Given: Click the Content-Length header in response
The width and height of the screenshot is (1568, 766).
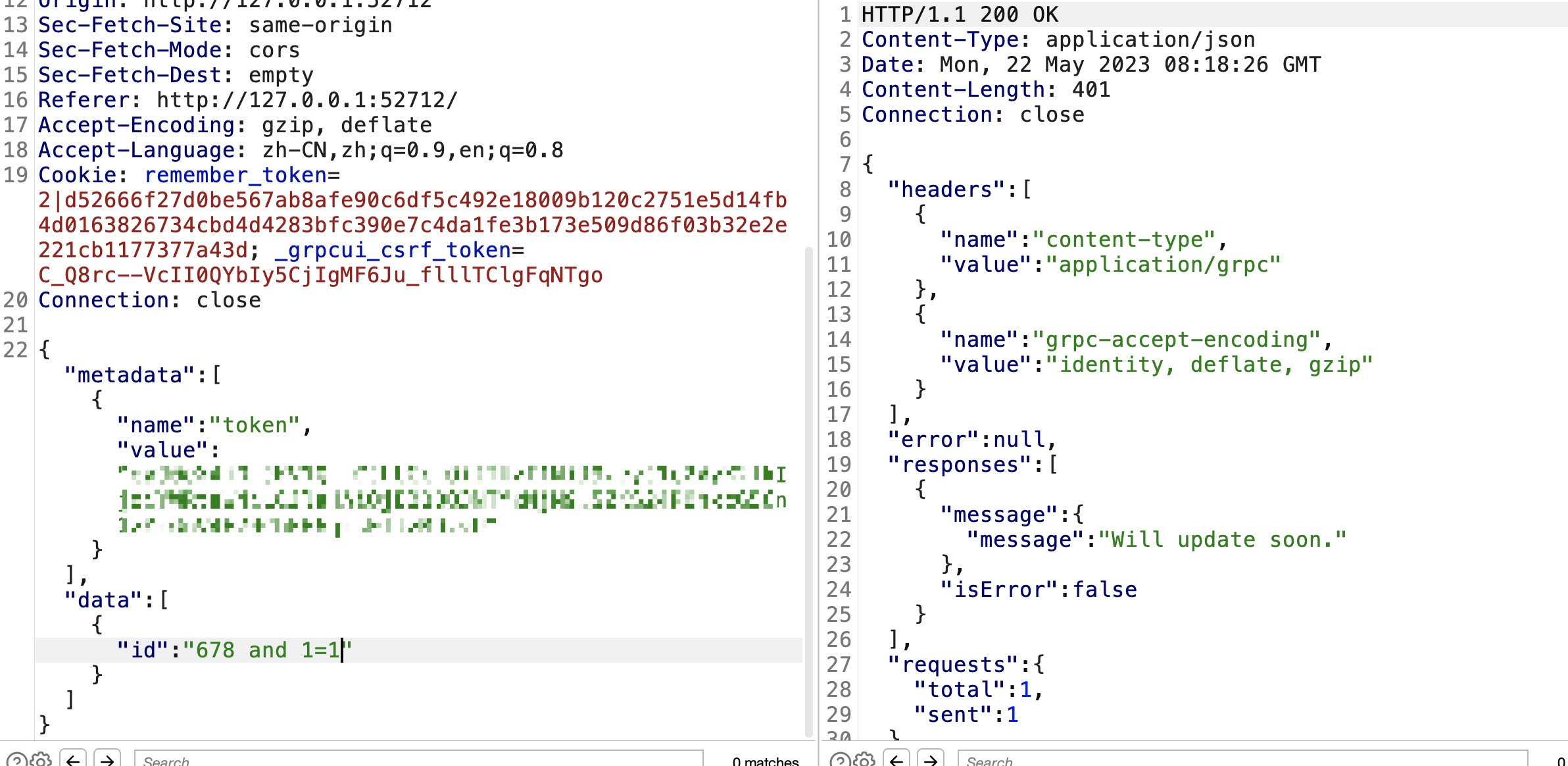Looking at the screenshot, I should click(x=953, y=89).
